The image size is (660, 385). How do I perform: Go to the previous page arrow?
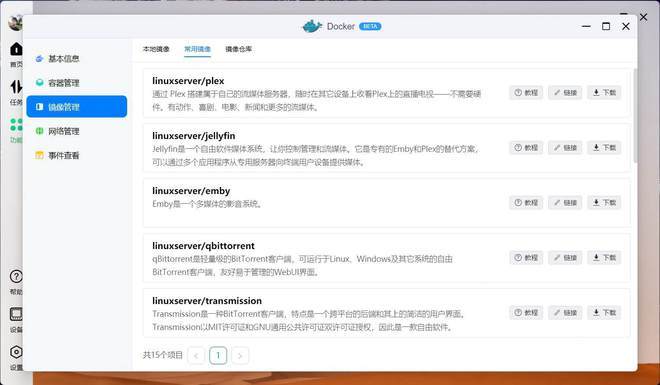pos(196,356)
